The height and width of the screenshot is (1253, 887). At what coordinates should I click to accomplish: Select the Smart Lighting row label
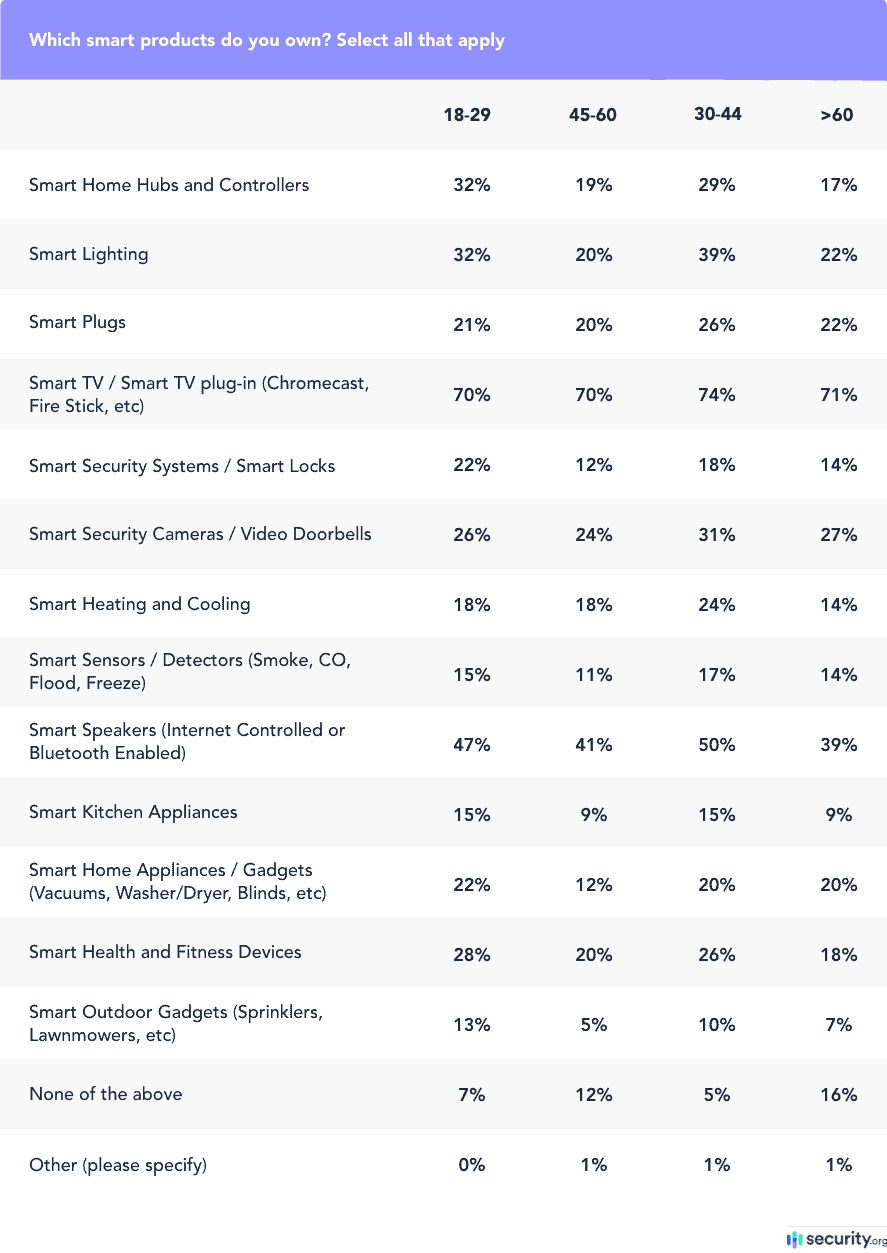[89, 254]
